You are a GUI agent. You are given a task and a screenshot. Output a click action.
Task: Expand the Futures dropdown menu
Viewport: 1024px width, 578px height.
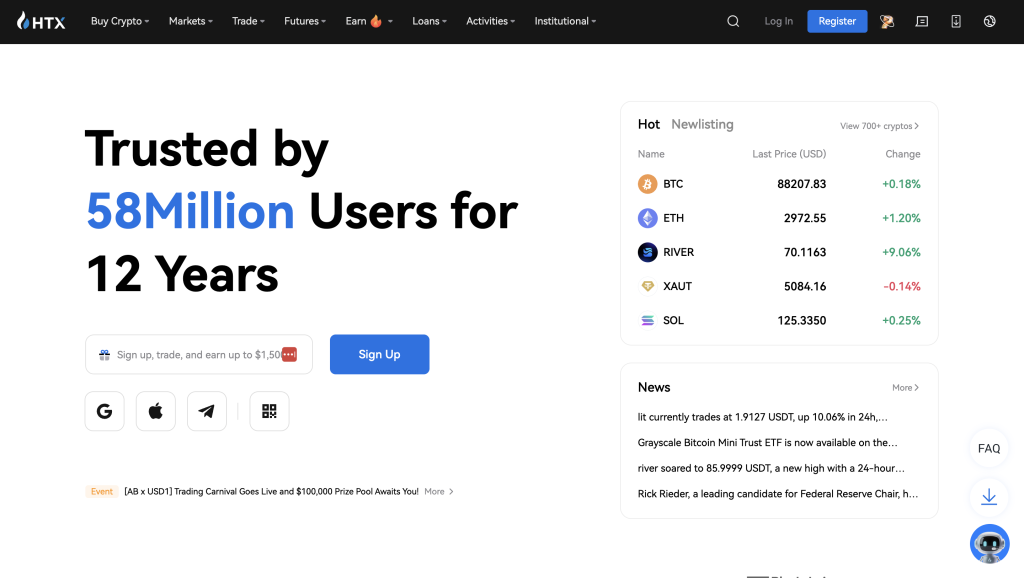[305, 21]
